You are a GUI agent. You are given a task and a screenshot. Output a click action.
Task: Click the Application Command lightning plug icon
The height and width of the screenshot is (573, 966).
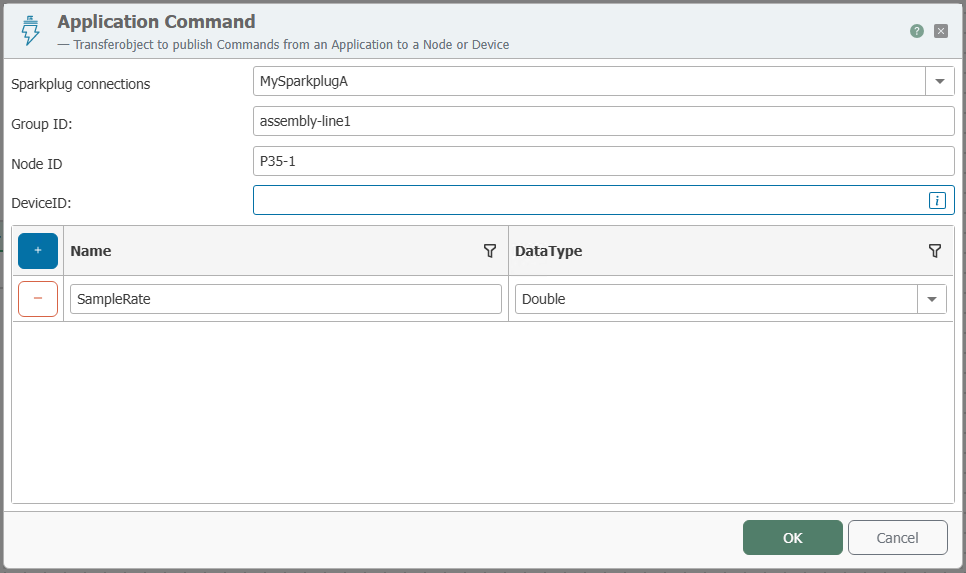coord(30,31)
